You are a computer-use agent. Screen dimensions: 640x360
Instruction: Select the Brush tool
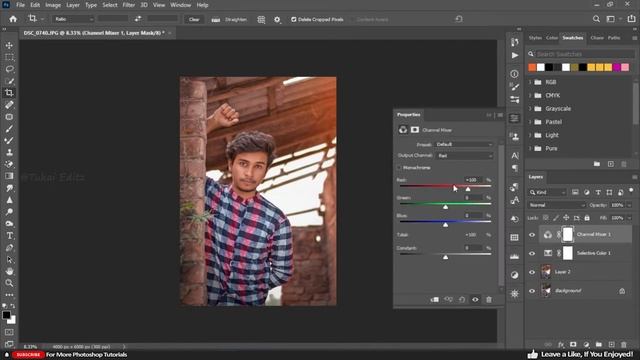9,129
